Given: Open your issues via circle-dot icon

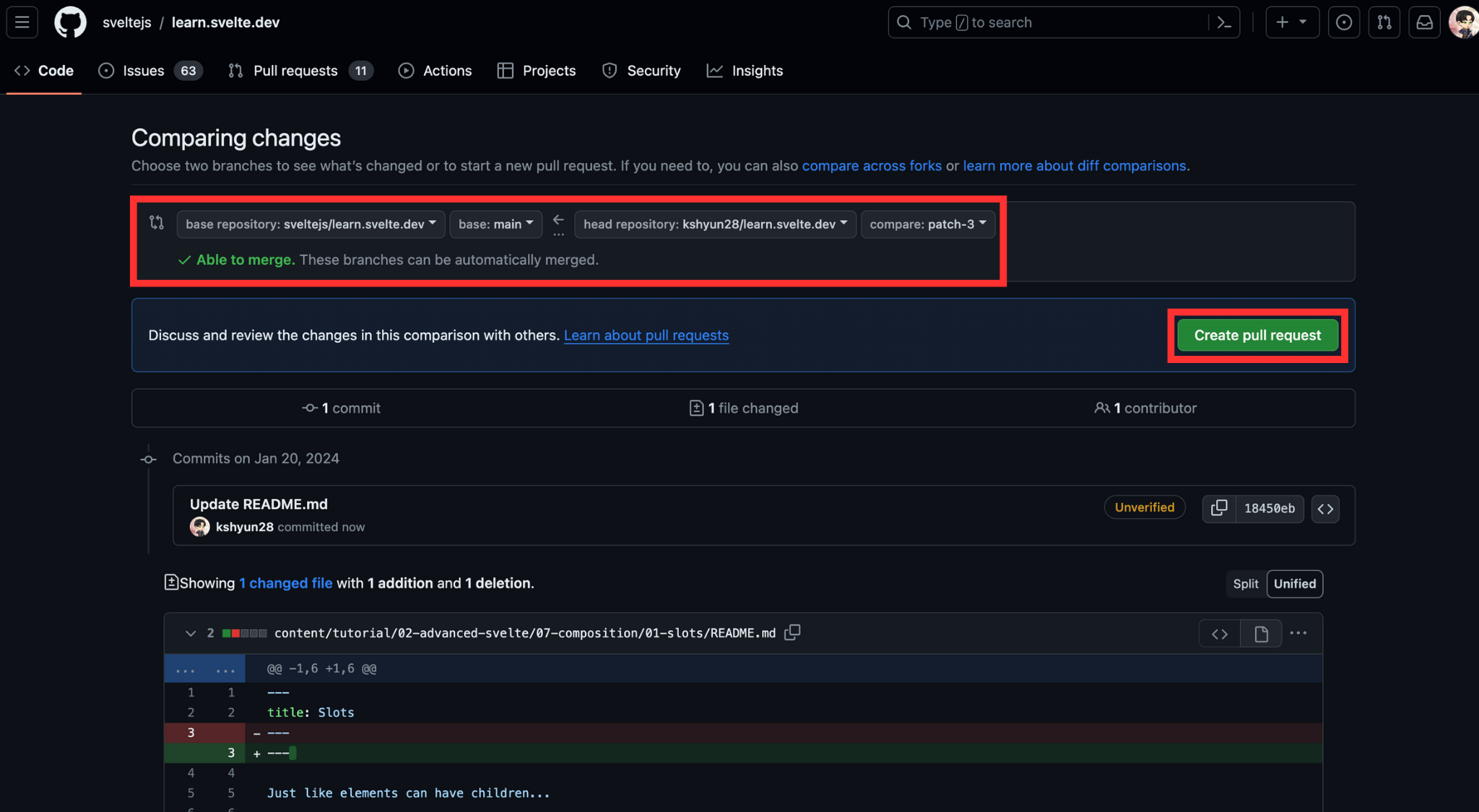Looking at the screenshot, I should coord(1345,22).
